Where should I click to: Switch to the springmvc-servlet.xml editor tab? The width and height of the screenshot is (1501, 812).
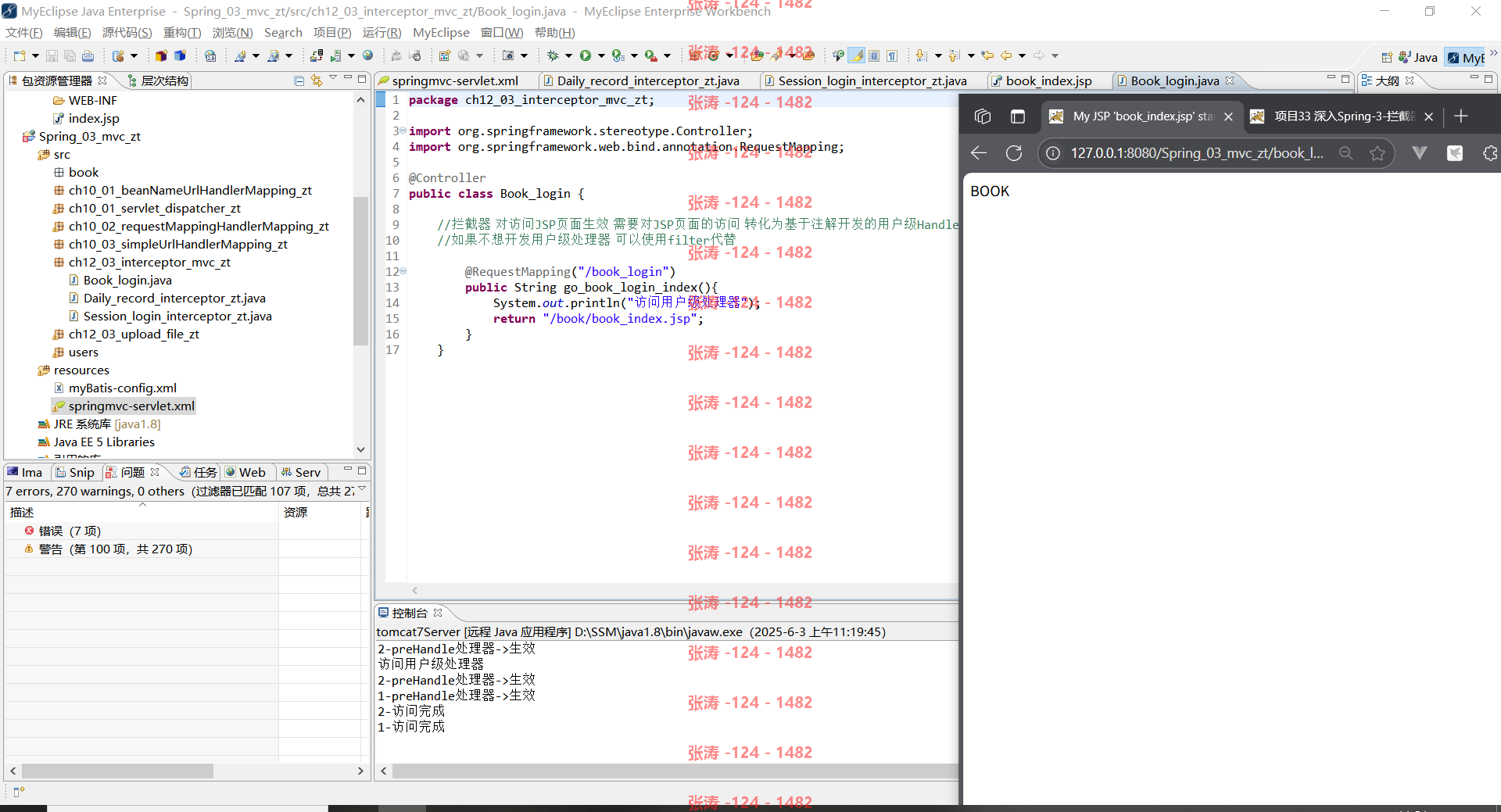pos(455,80)
